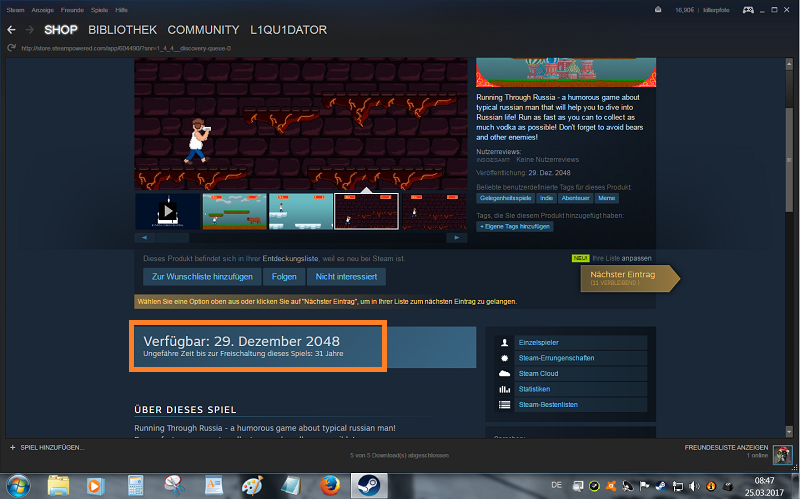The image size is (800, 499).
Task: Open the Hilfe menu
Action: [x=121, y=10]
